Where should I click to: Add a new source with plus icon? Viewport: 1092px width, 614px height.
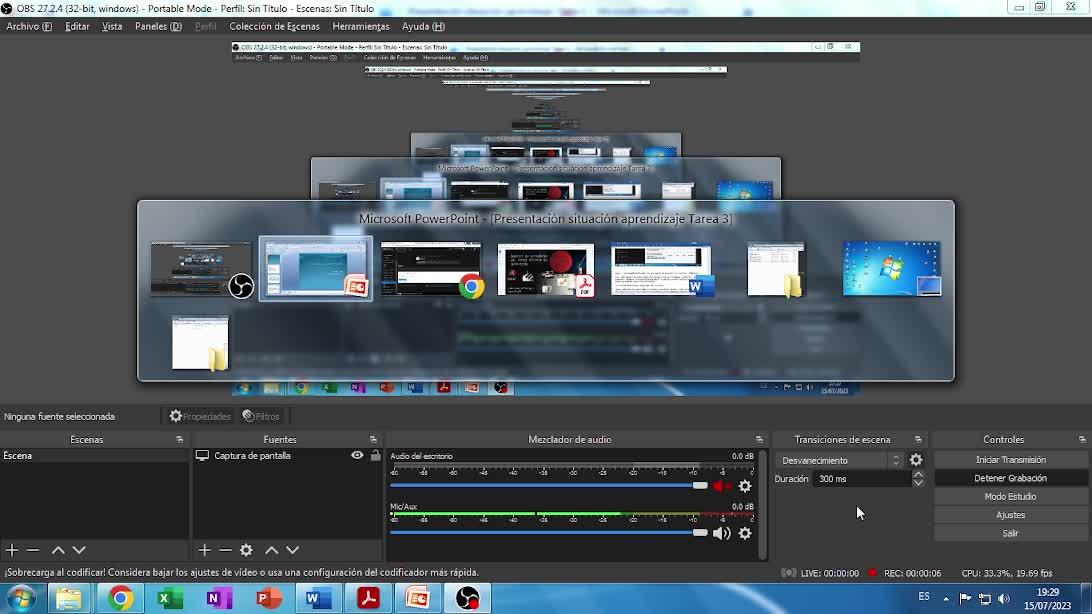point(204,550)
